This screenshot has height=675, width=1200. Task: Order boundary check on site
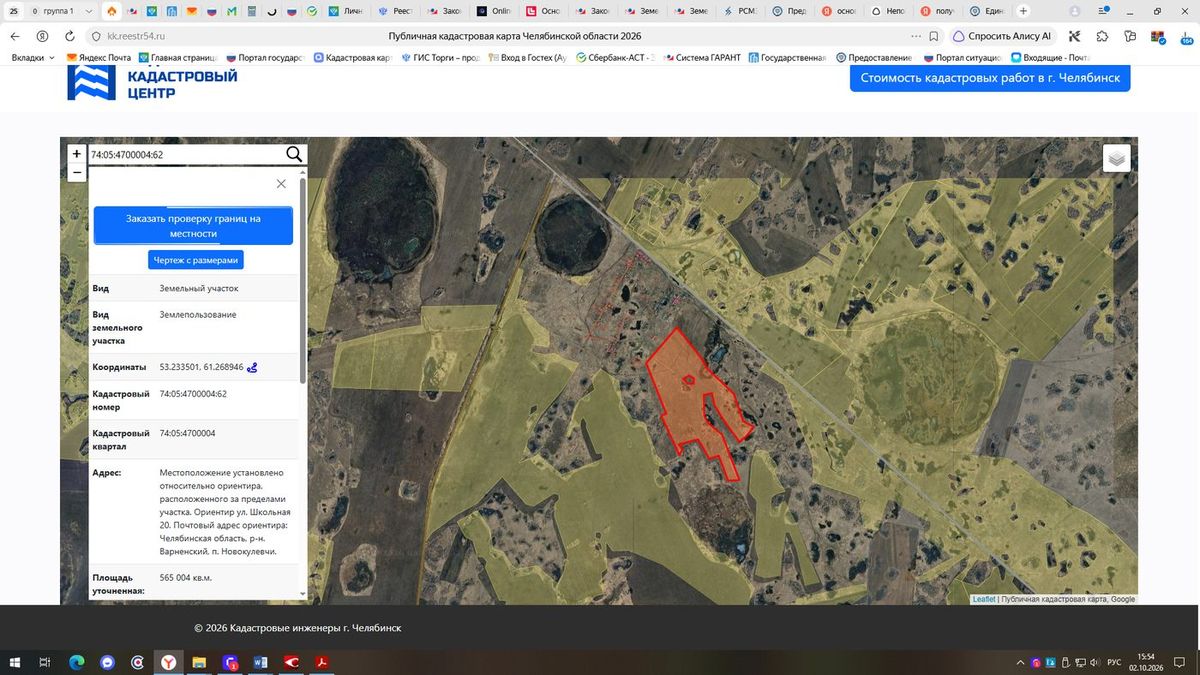click(x=193, y=226)
